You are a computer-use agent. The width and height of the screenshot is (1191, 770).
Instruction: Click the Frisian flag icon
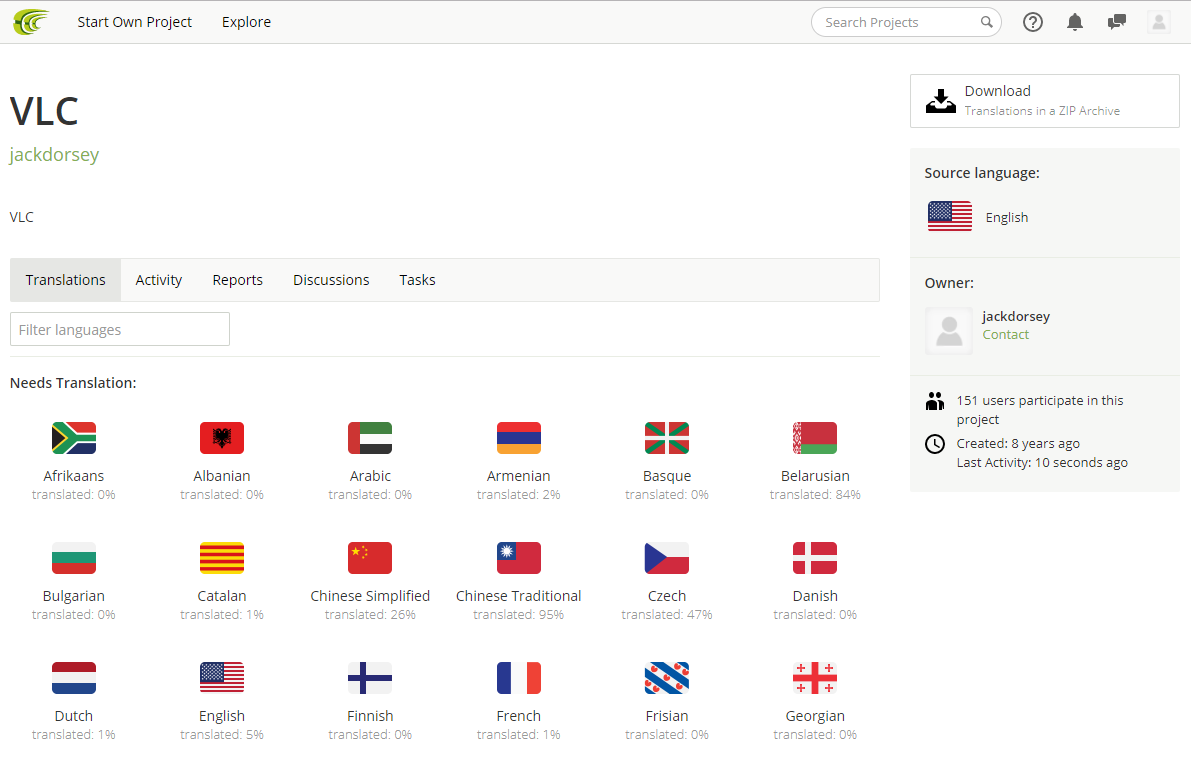667,678
